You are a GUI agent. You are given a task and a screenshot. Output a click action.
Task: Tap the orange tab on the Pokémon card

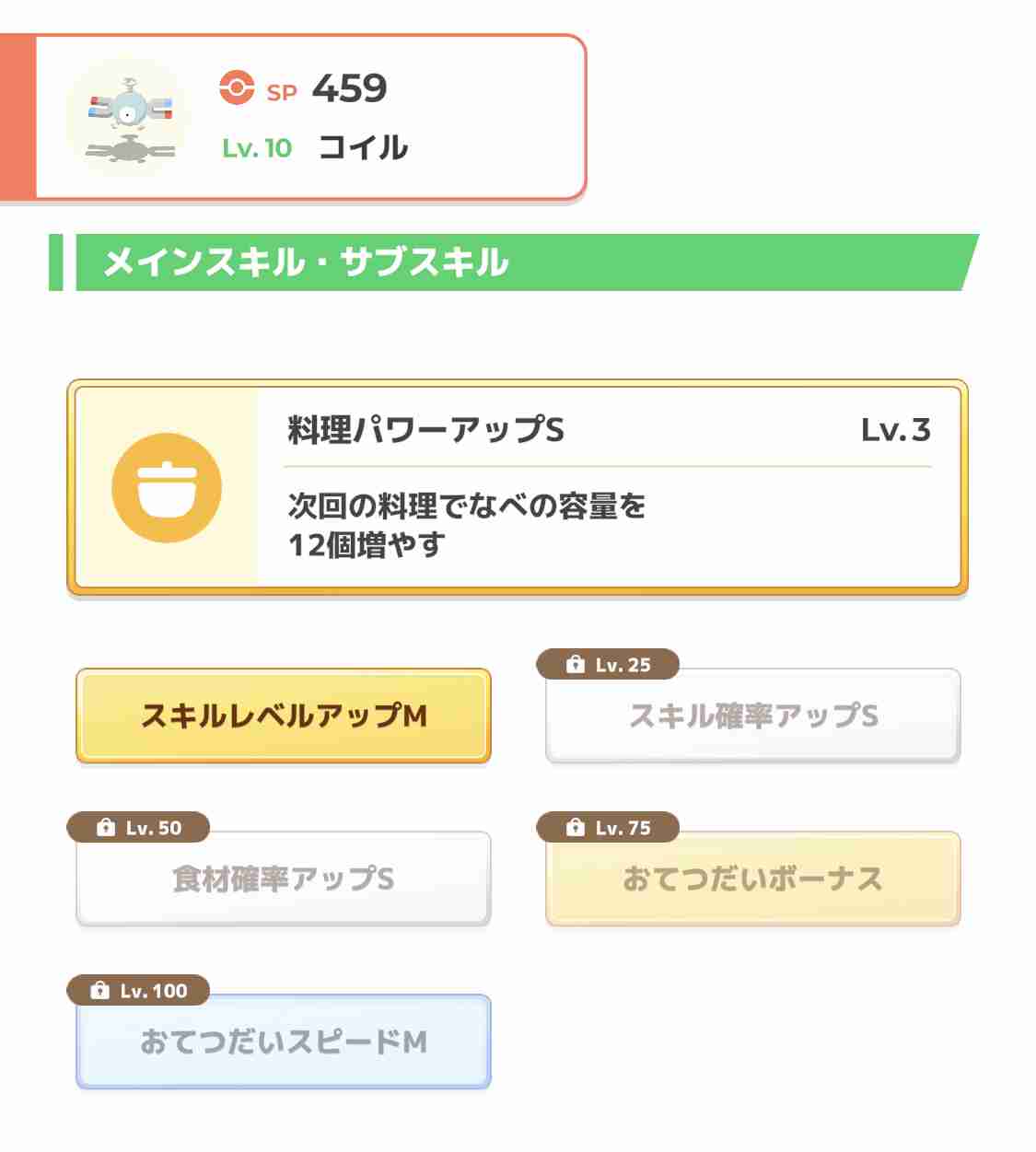coord(17,118)
